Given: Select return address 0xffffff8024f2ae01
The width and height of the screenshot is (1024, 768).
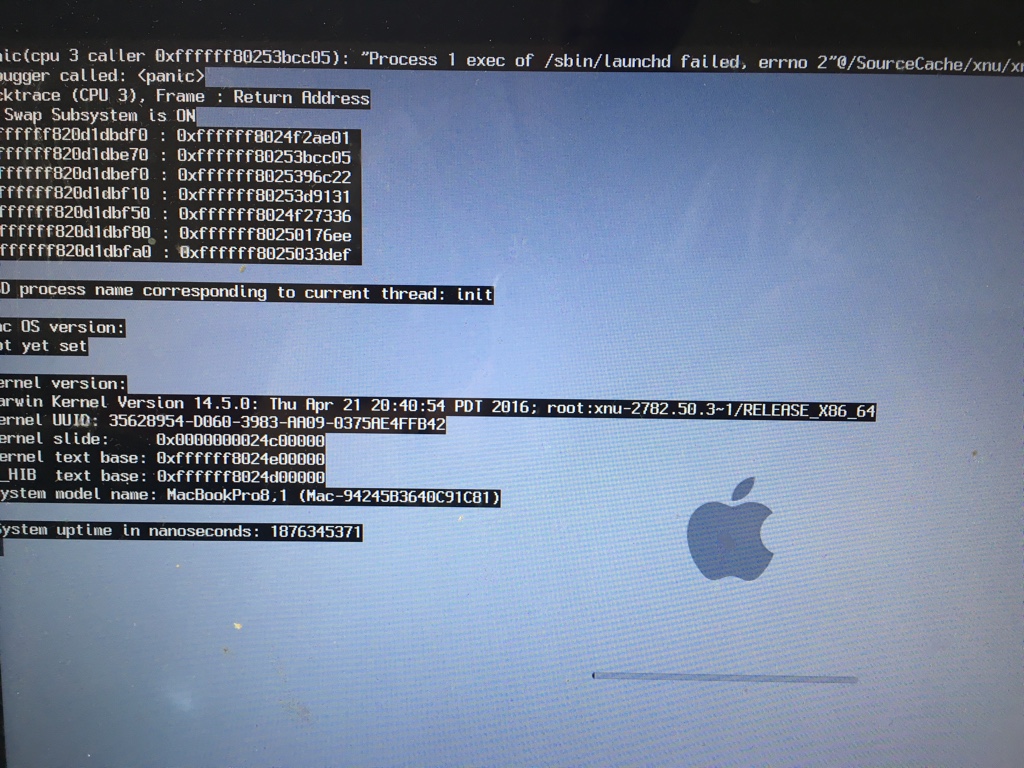Looking at the screenshot, I should [264, 137].
